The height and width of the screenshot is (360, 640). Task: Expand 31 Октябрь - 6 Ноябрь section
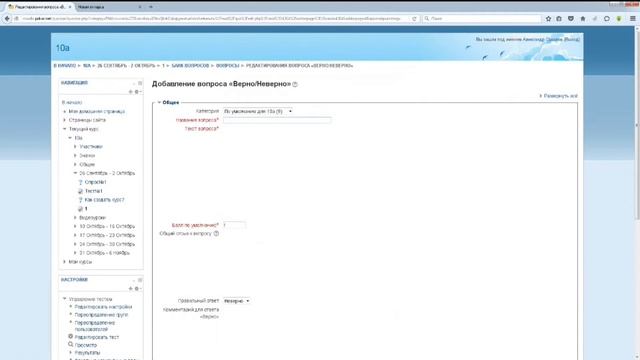pyautogui.click(x=75, y=253)
